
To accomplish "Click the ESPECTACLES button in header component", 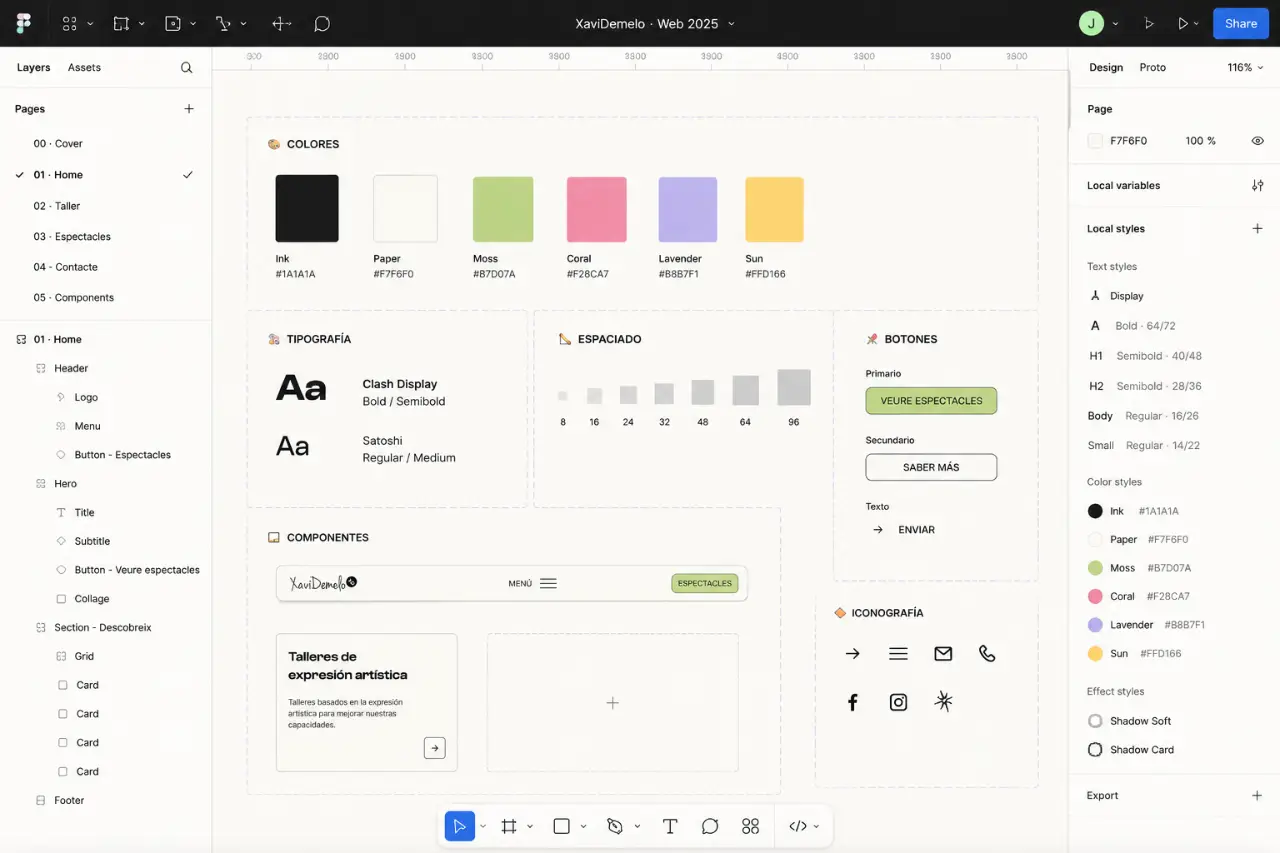I will click(705, 583).
